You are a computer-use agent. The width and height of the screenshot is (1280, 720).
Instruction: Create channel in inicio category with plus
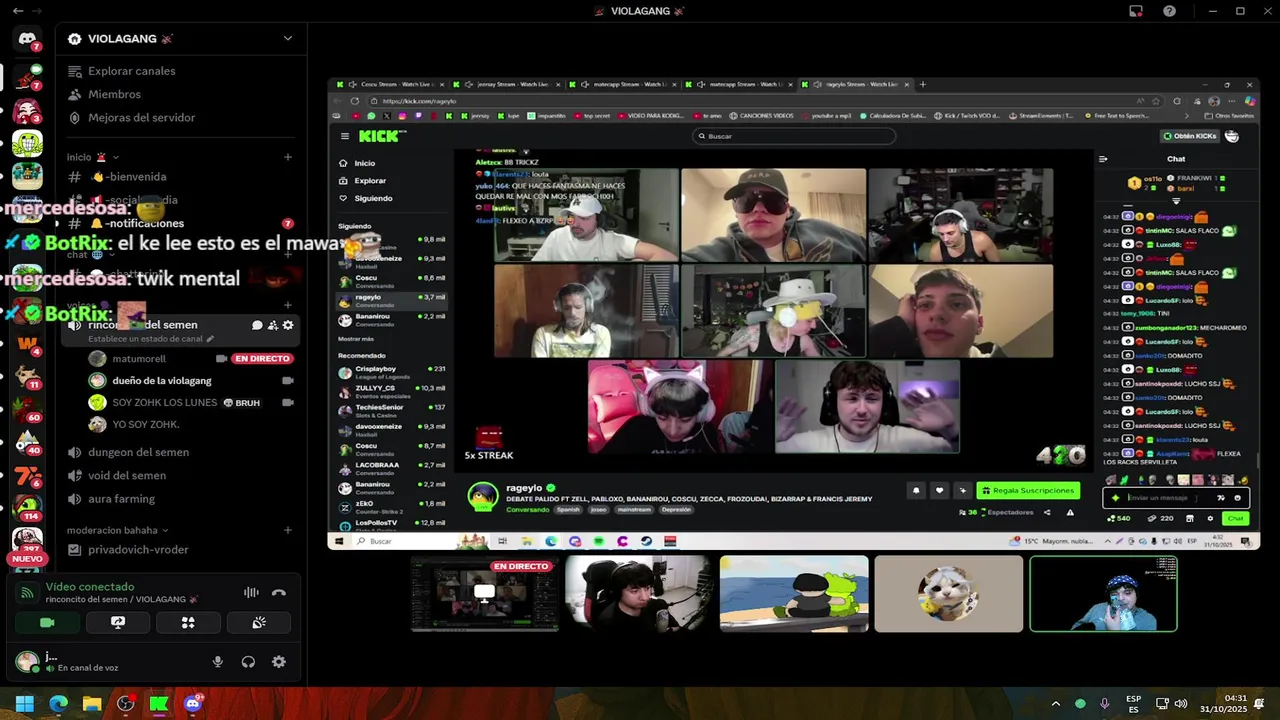click(x=288, y=157)
